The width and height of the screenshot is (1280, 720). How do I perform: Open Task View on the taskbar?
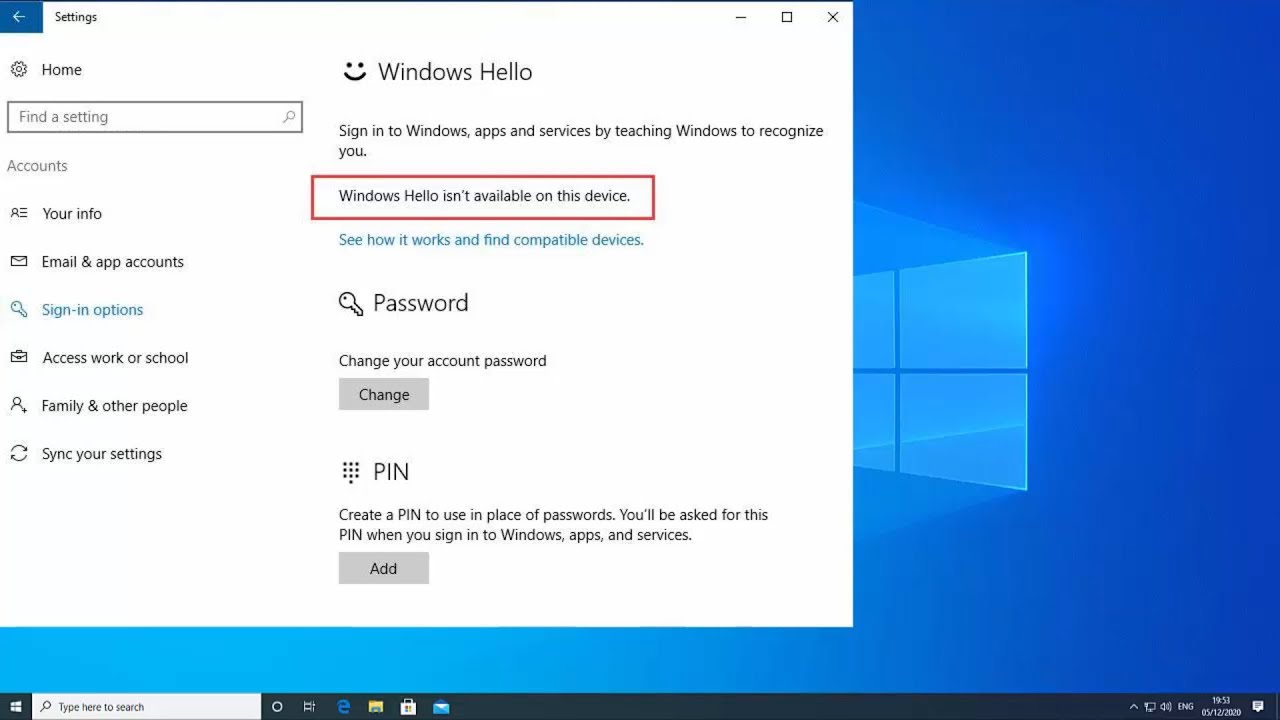click(309, 707)
